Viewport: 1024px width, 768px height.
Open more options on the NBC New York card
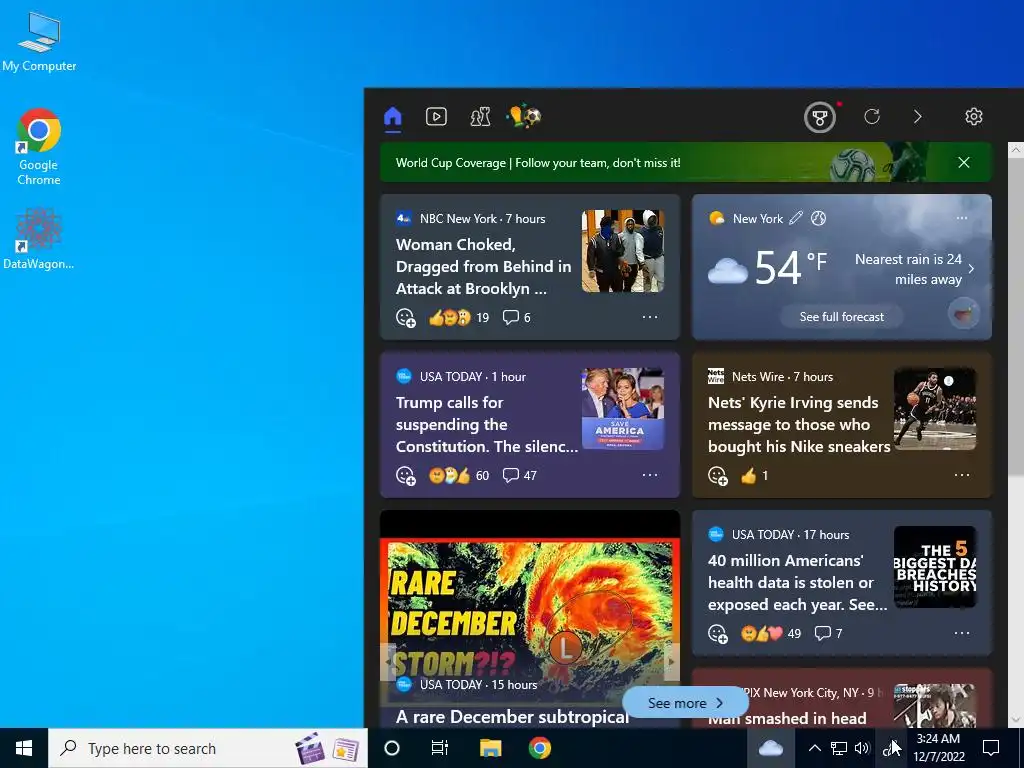tap(650, 317)
